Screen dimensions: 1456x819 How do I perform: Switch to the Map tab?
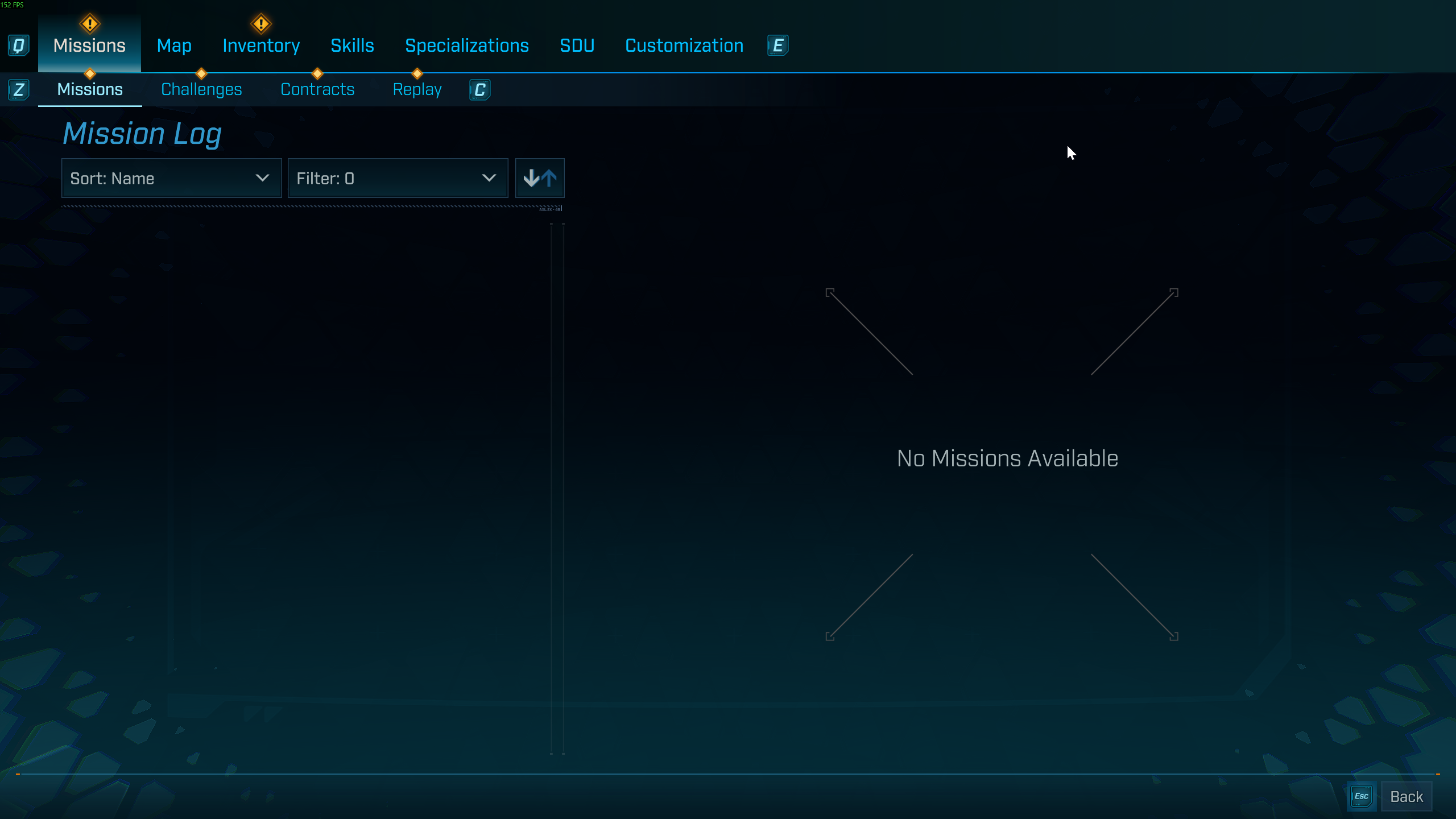(174, 45)
